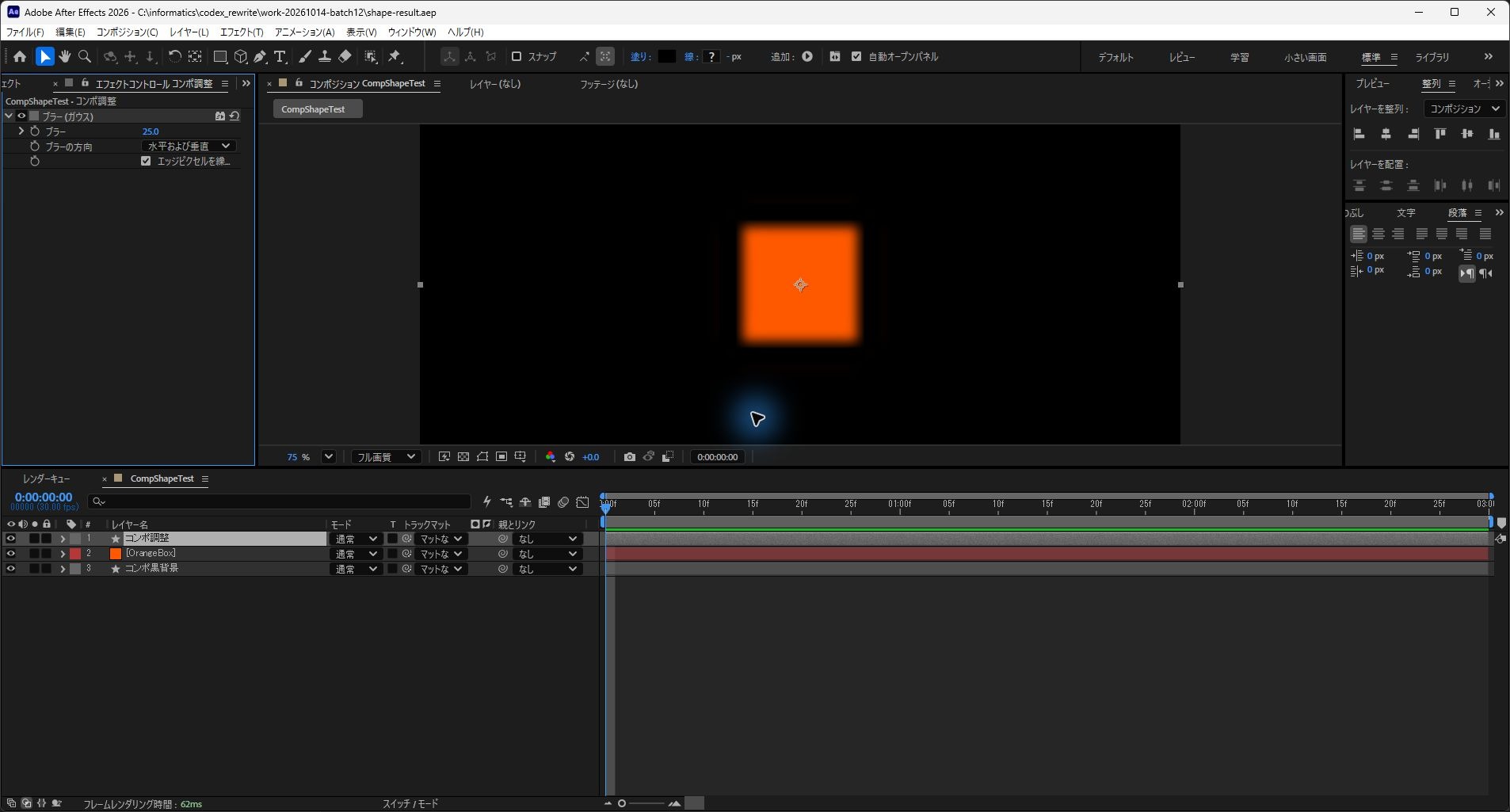The width and height of the screenshot is (1510, 812).
Task: Reset the Gaussian blur effect
Action: tap(235, 116)
